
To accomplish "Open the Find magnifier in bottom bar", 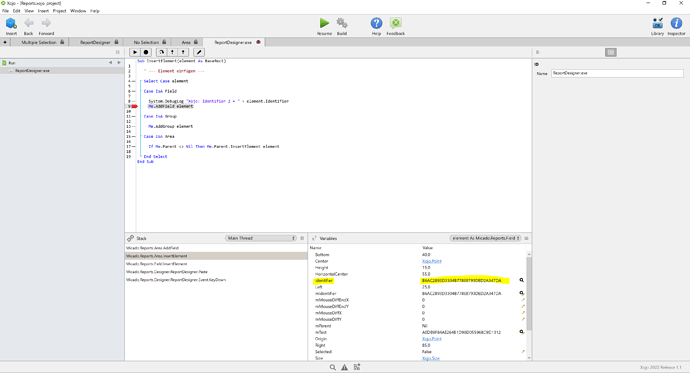I will pos(333,367).
